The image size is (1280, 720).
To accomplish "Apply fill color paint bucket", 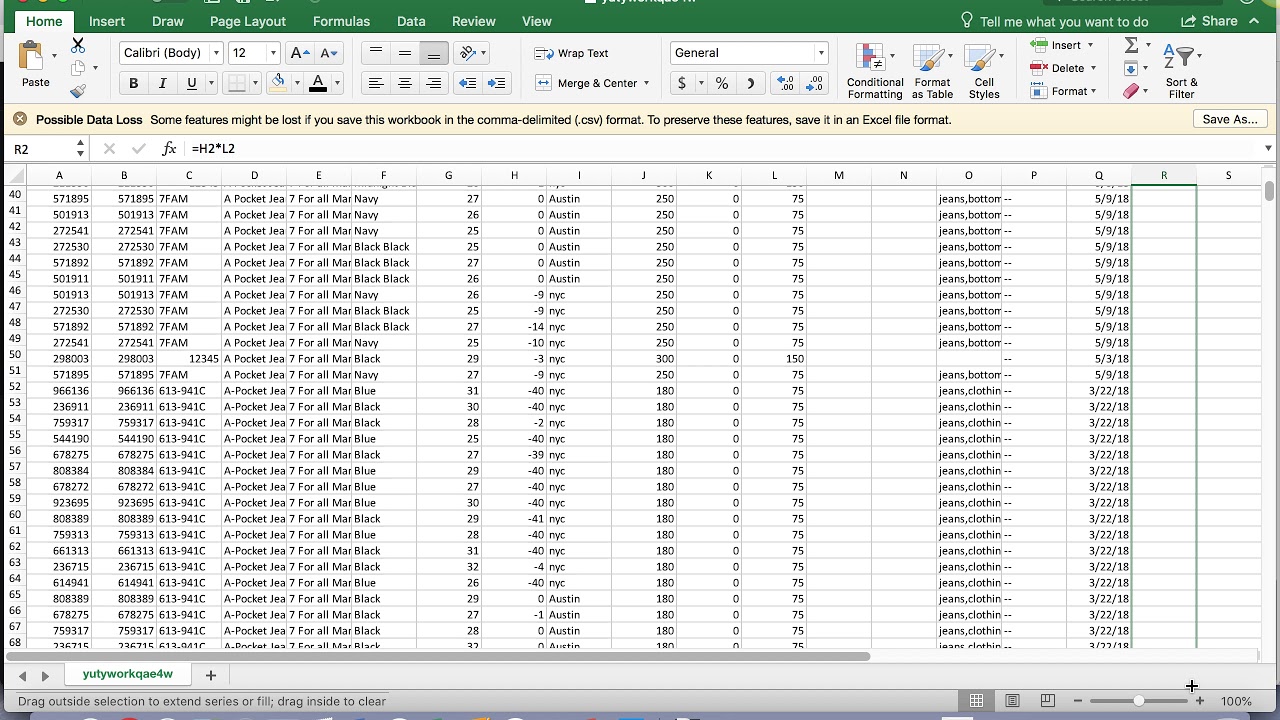I will pyautogui.click(x=279, y=83).
